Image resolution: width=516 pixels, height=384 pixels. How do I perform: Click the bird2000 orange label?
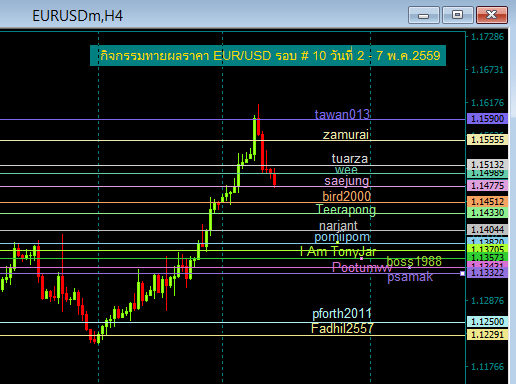click(x=347, y=196)
